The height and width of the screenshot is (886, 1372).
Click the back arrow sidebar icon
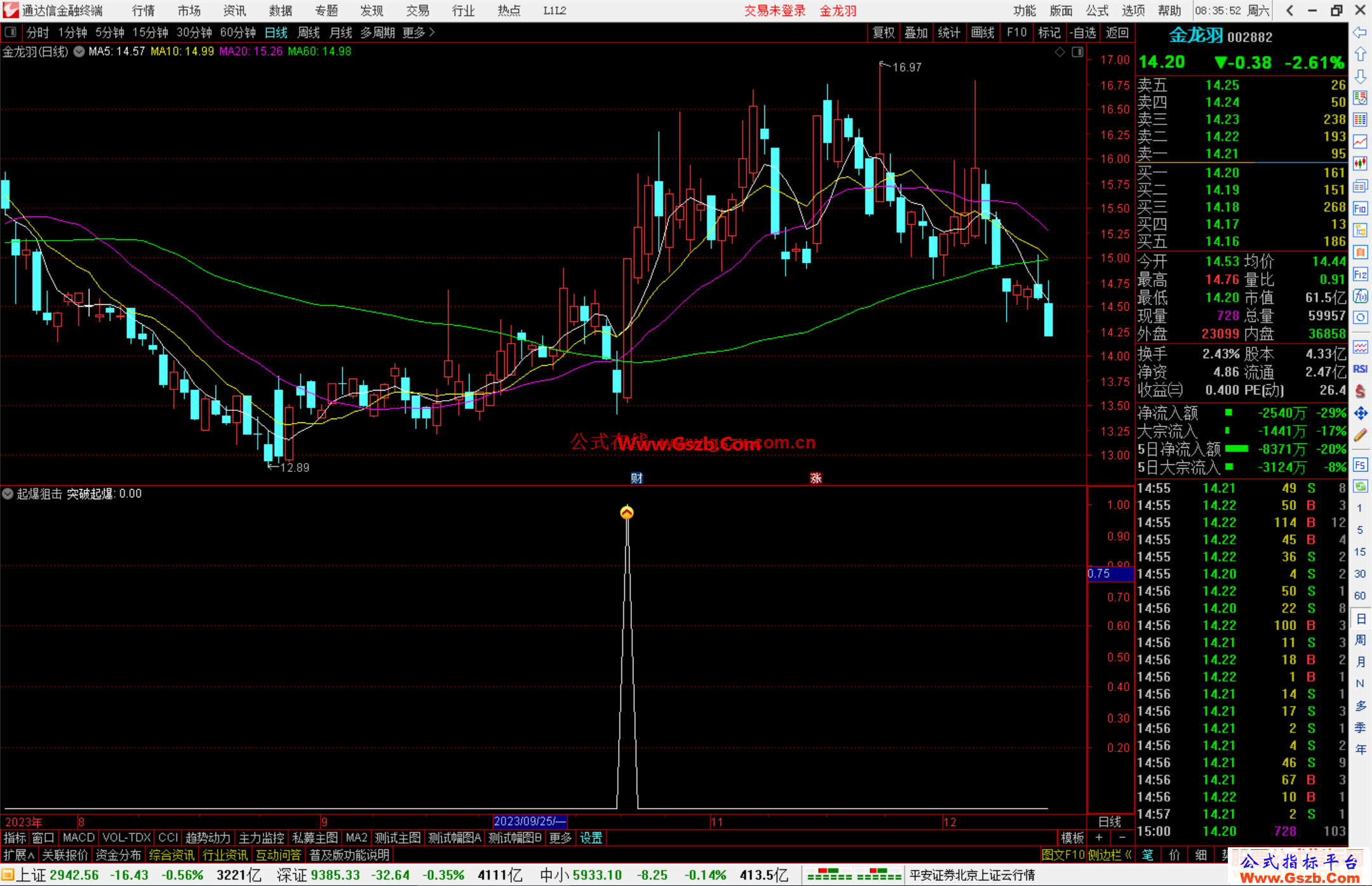click(x=1360, y=32)
